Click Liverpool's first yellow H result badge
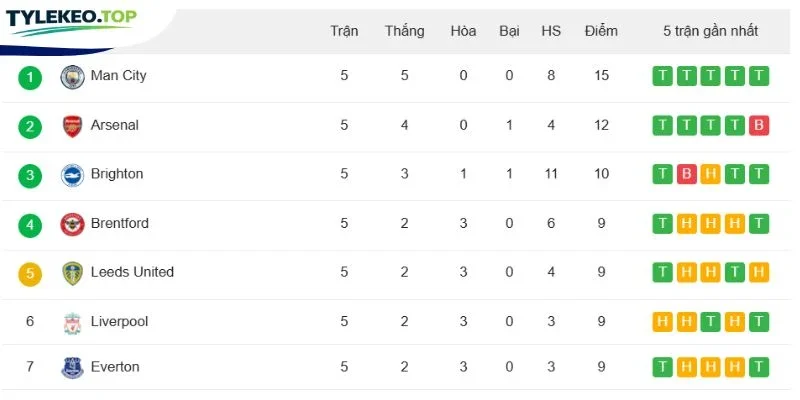This screenshot has width=800, height=400. [662, 322]
